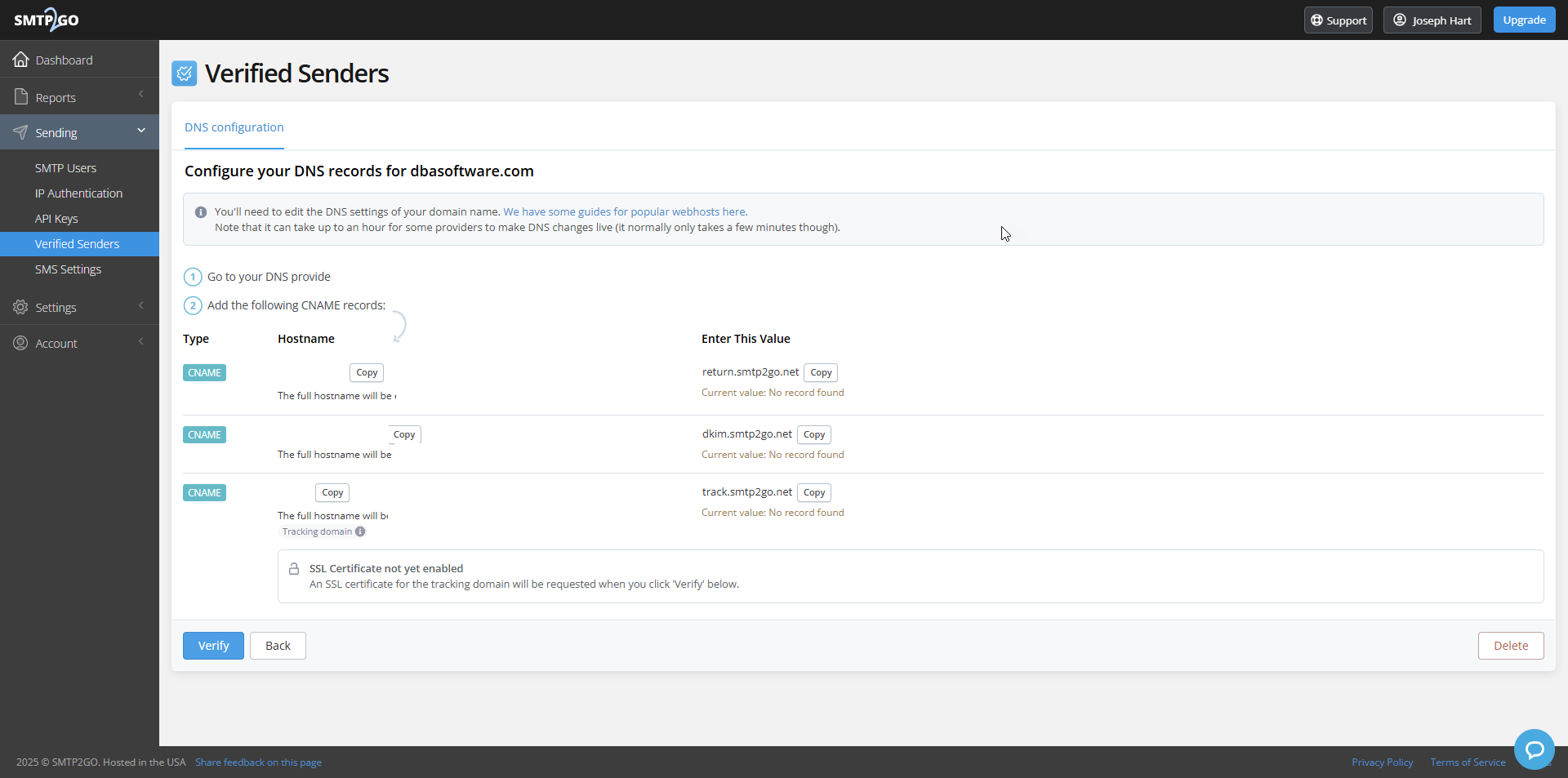Copy the return.smtp2go.net value

tap(821, 372)
